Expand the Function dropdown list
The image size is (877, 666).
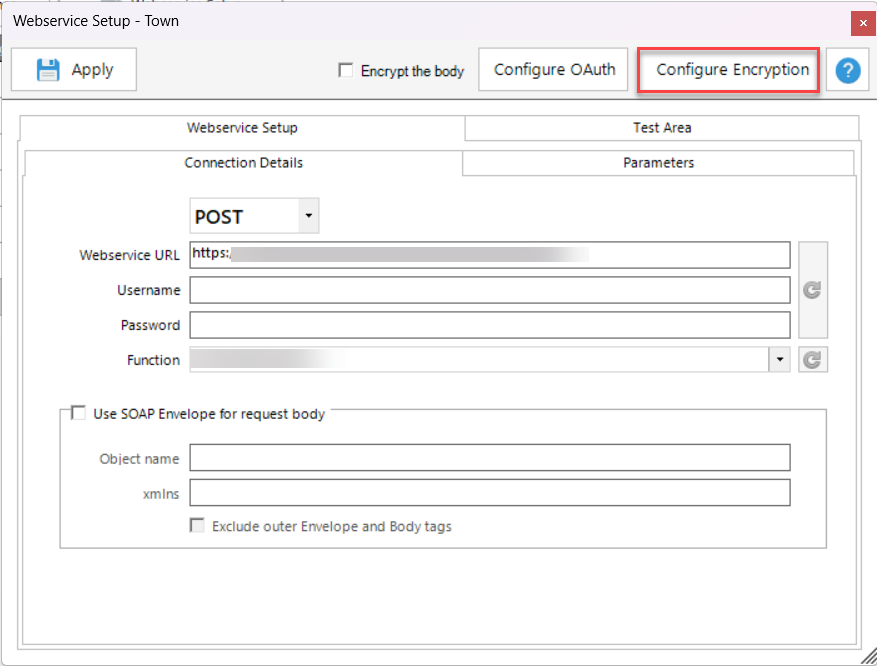click(x=779, y=360)
